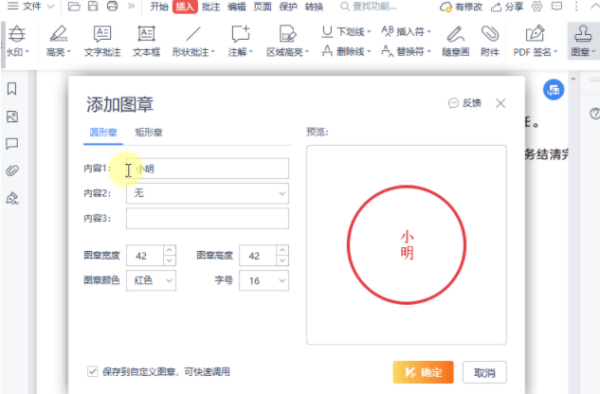Toggle 保存到自定义图章 checkbox
This screenshot has width=600, height=394.
pos(92,371)
